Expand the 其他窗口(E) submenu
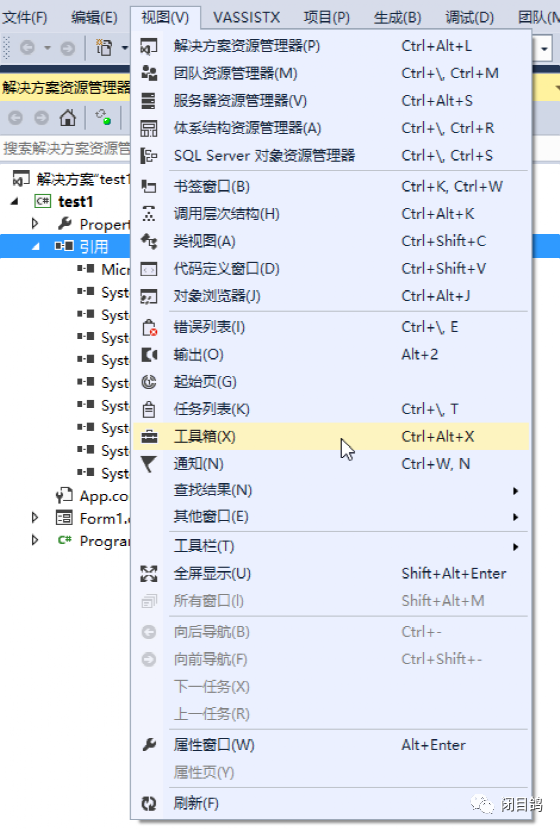The width and height of the screenshot is (560, 830). tap(331, 517)
